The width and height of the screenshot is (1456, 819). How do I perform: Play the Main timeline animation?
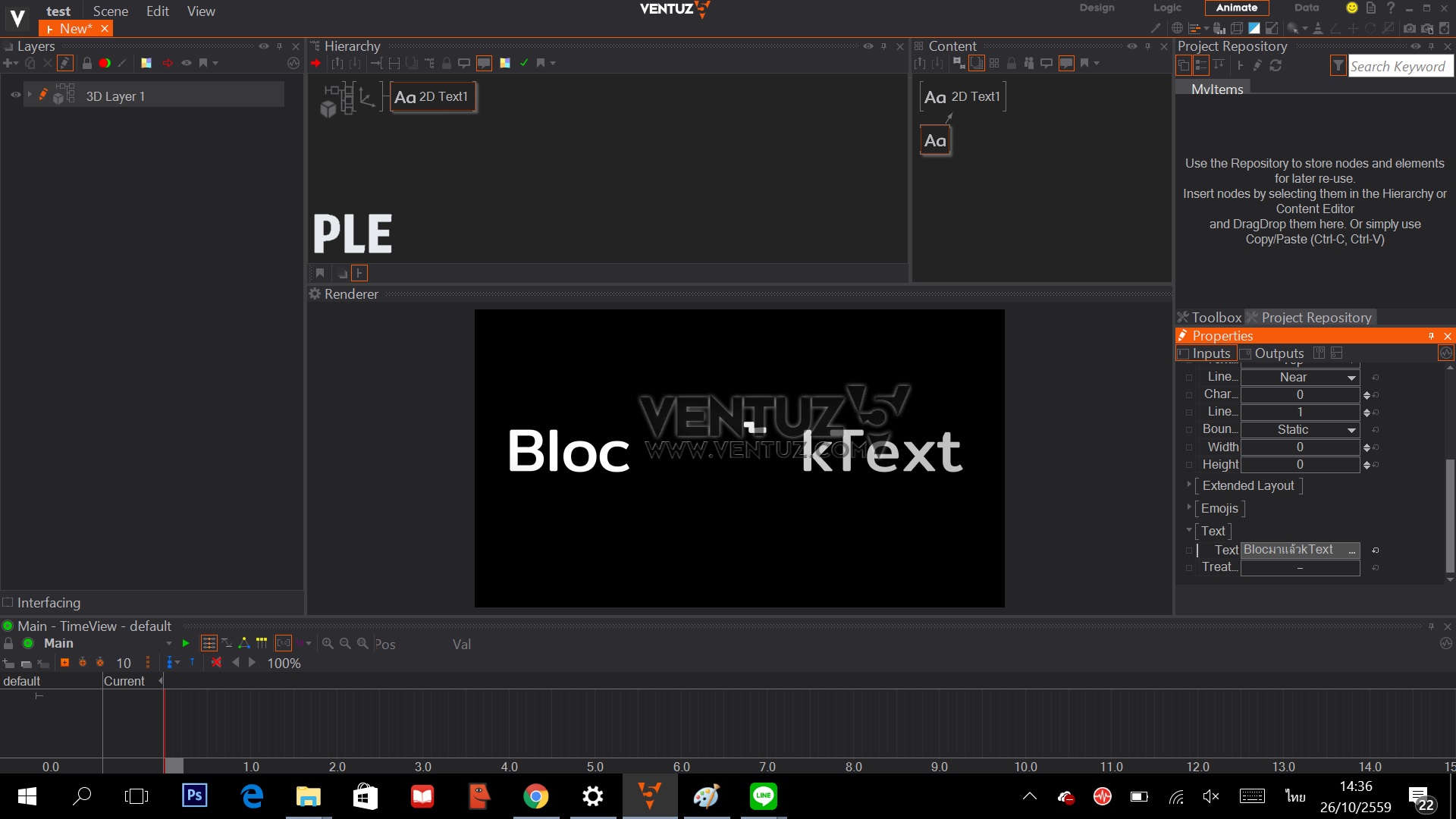click(186, 643)
